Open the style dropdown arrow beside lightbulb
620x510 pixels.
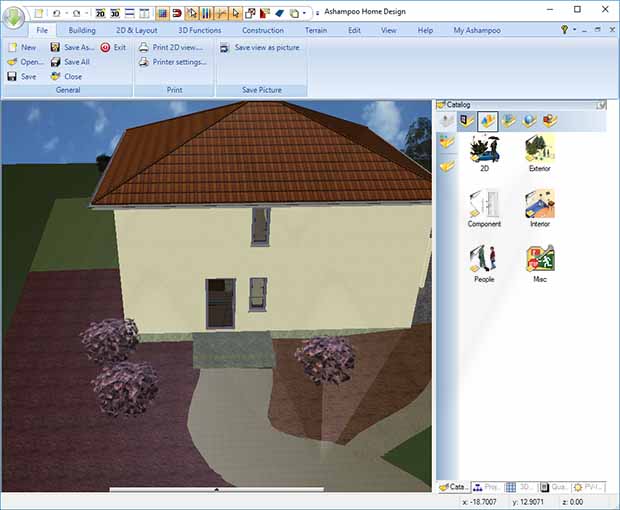pos(575,30)
